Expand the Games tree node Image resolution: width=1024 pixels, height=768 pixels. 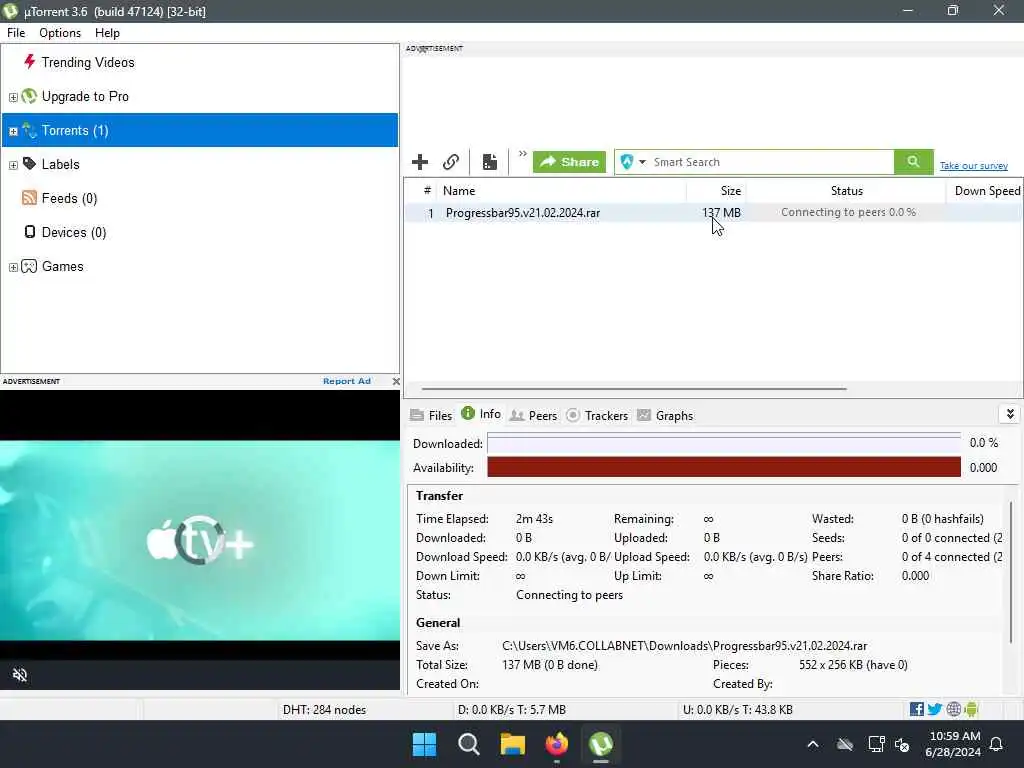[13, 266]
